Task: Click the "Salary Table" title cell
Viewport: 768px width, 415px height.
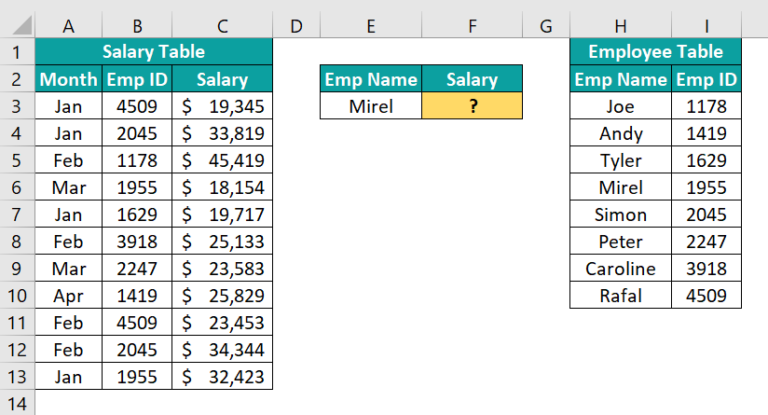Action: (x=154, y=52)
